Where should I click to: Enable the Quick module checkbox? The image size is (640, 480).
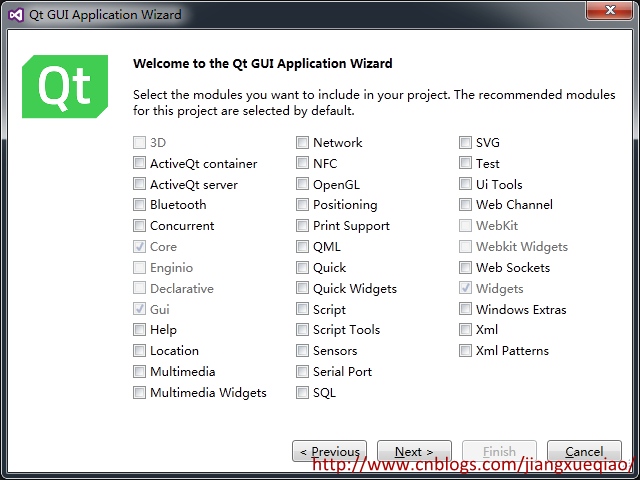click(x=302, y=267)
